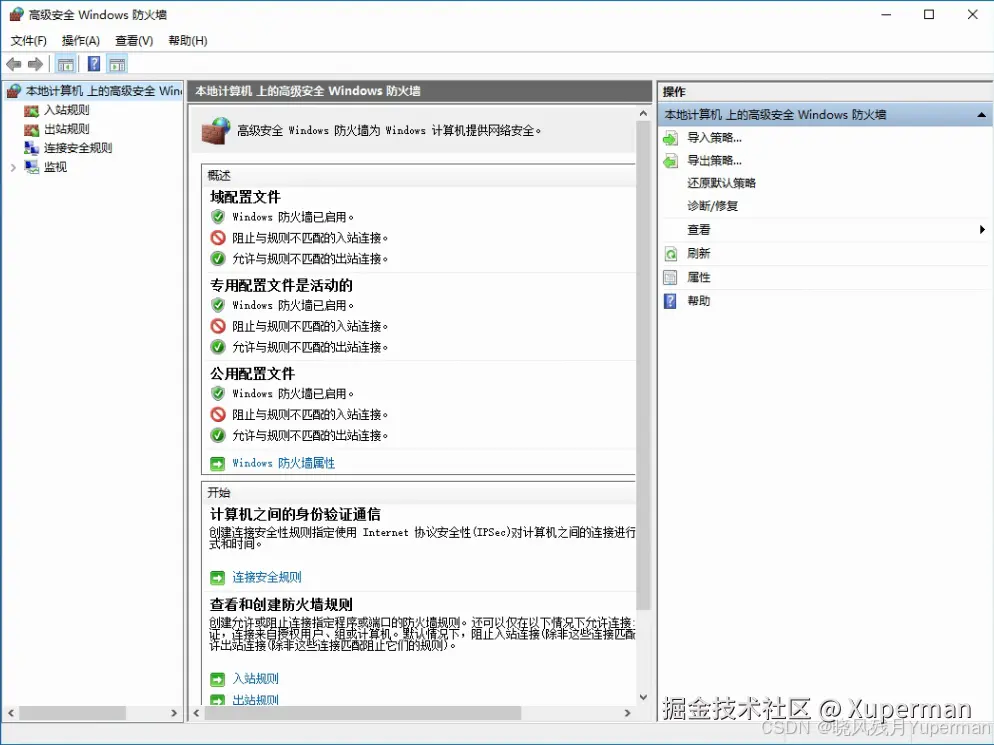Open the 文件(F) menu
The image size is (994, 745).
pyautogui.click(x=29, y=41)
